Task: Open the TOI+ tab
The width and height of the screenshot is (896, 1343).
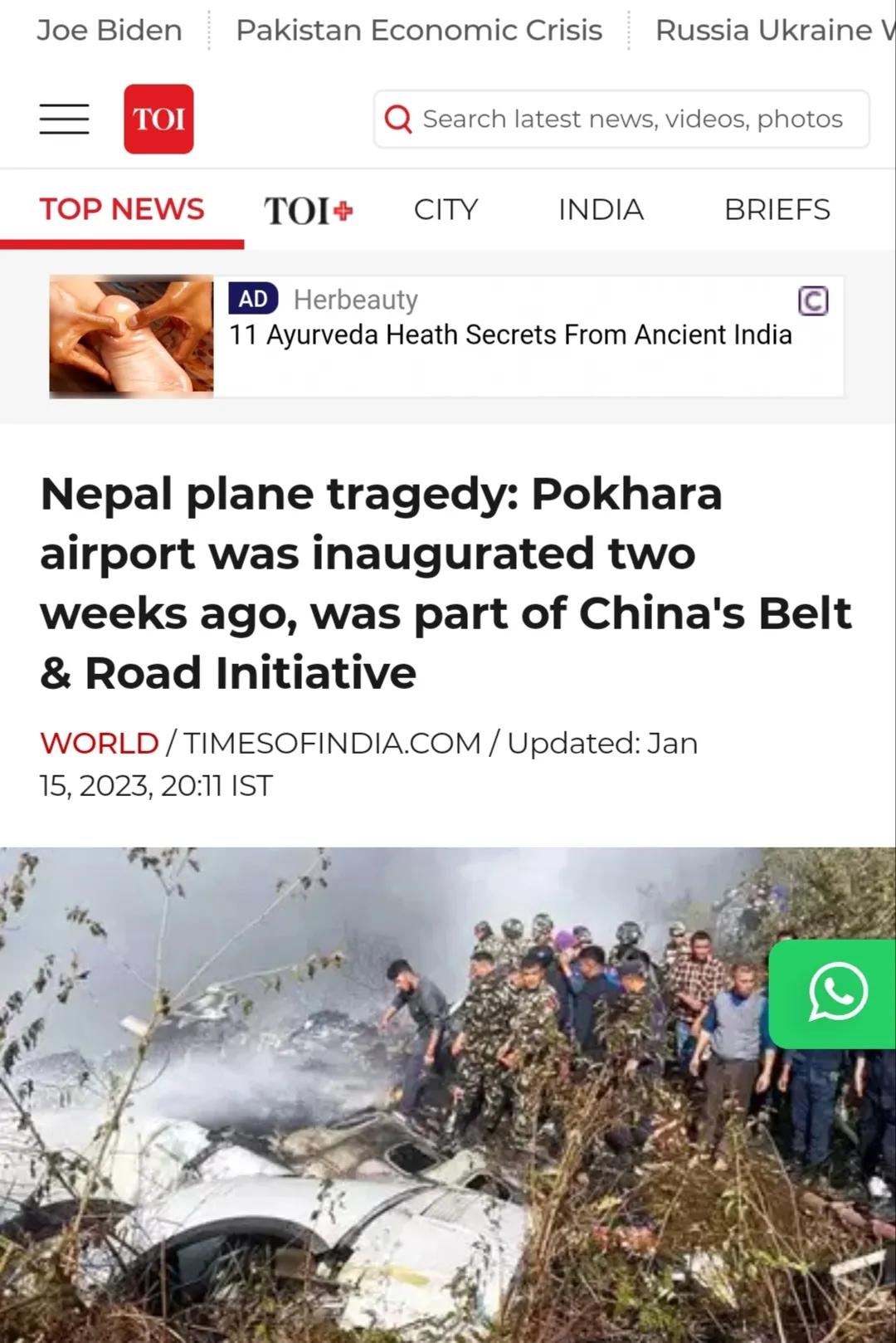Action: coord(309,210)
